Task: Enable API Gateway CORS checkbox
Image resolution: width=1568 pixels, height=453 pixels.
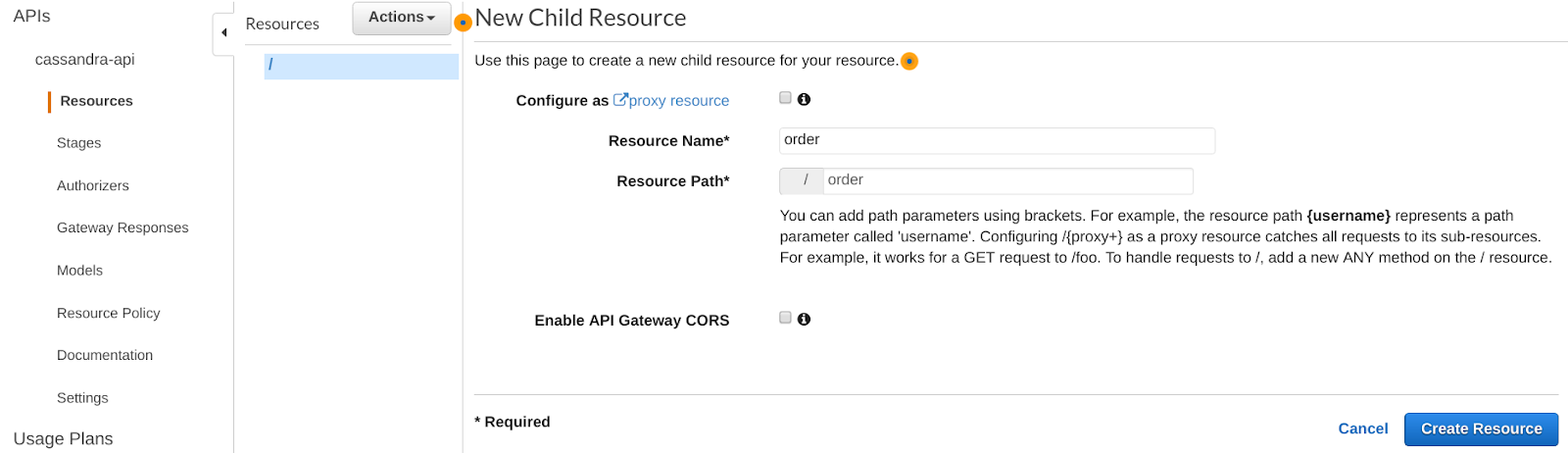Action: coord(785,318)
